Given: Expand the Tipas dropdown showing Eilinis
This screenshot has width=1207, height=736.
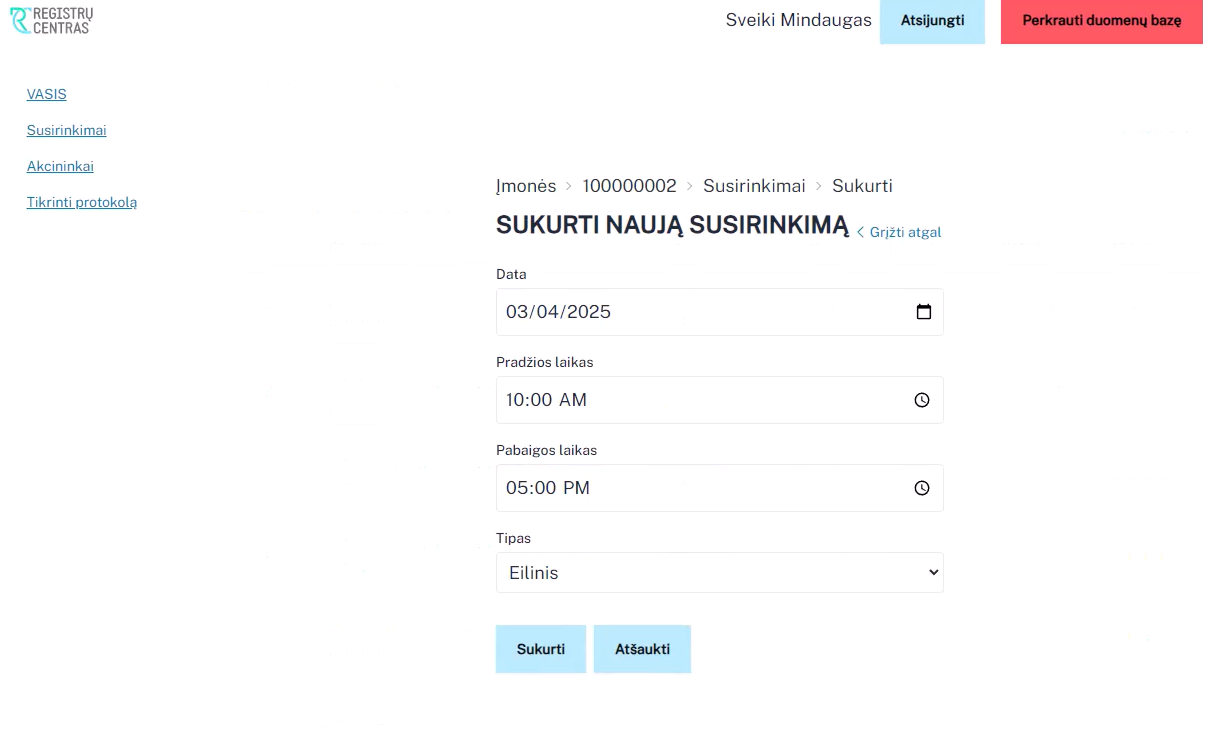Looking at the screenshot, I should pyautogui.click(x=720, y=573).
